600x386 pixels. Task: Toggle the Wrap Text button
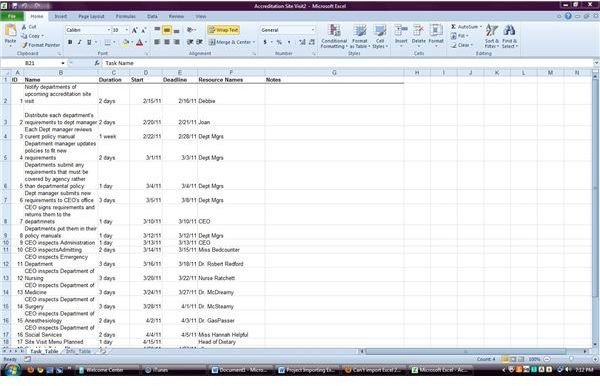(223, 30)
